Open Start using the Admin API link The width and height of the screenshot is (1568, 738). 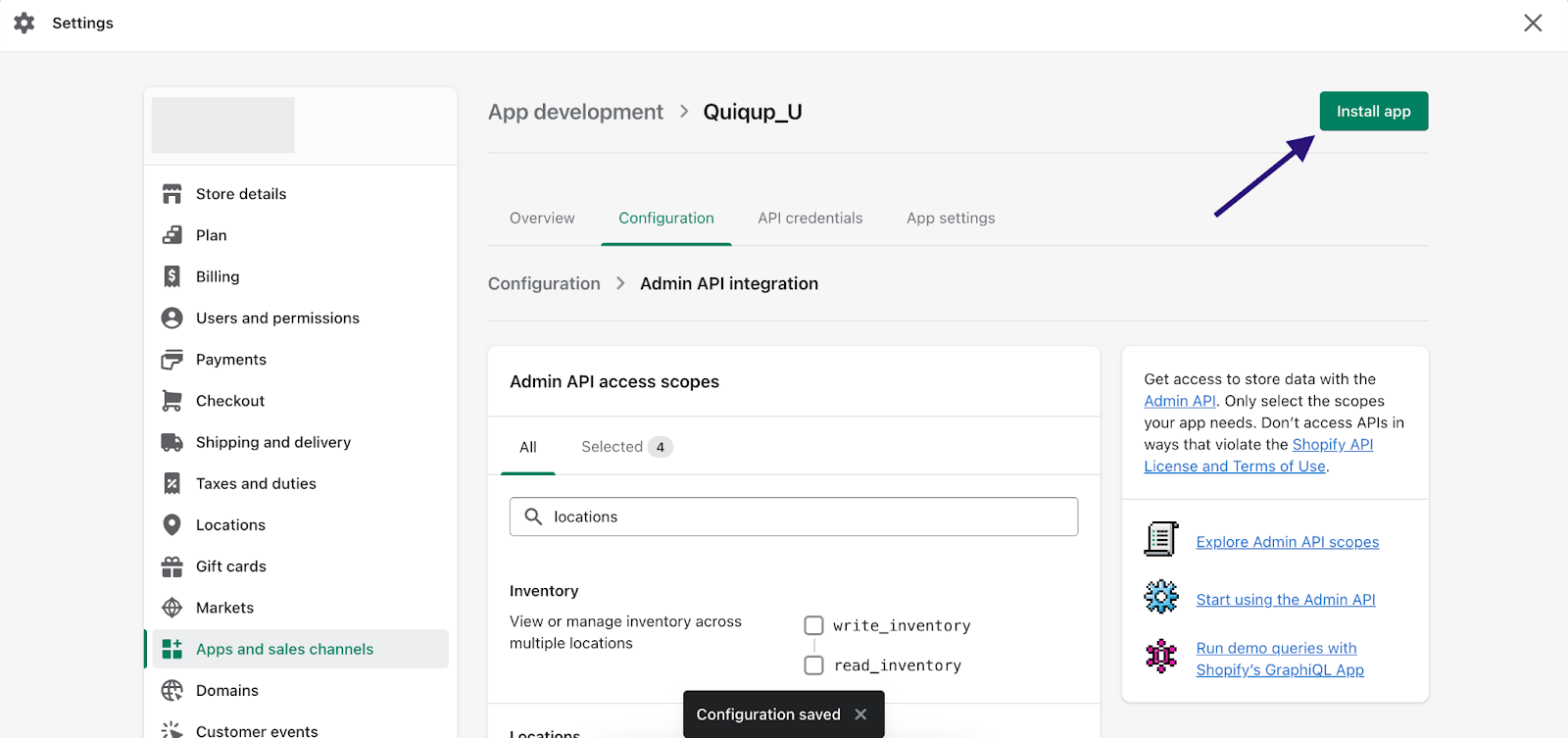tap(1286, 600)
